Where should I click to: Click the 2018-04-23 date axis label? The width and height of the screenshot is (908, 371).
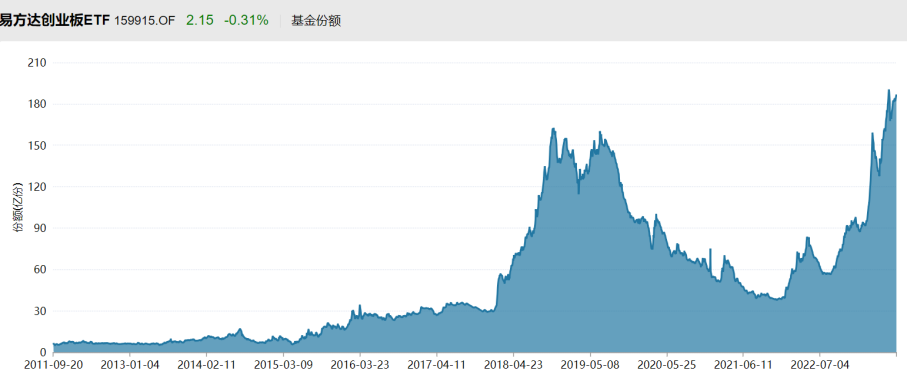[513, 365]
